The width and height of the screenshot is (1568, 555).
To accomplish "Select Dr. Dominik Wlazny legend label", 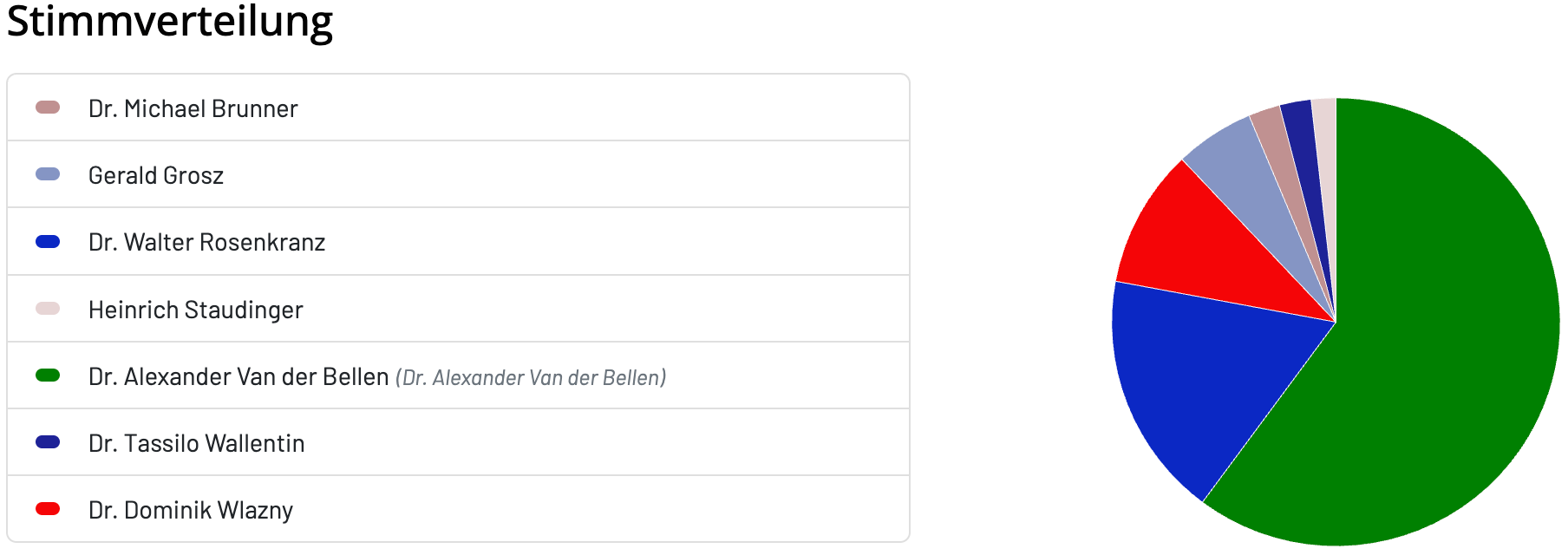I will pyautogui.click(x=191, y=510).
